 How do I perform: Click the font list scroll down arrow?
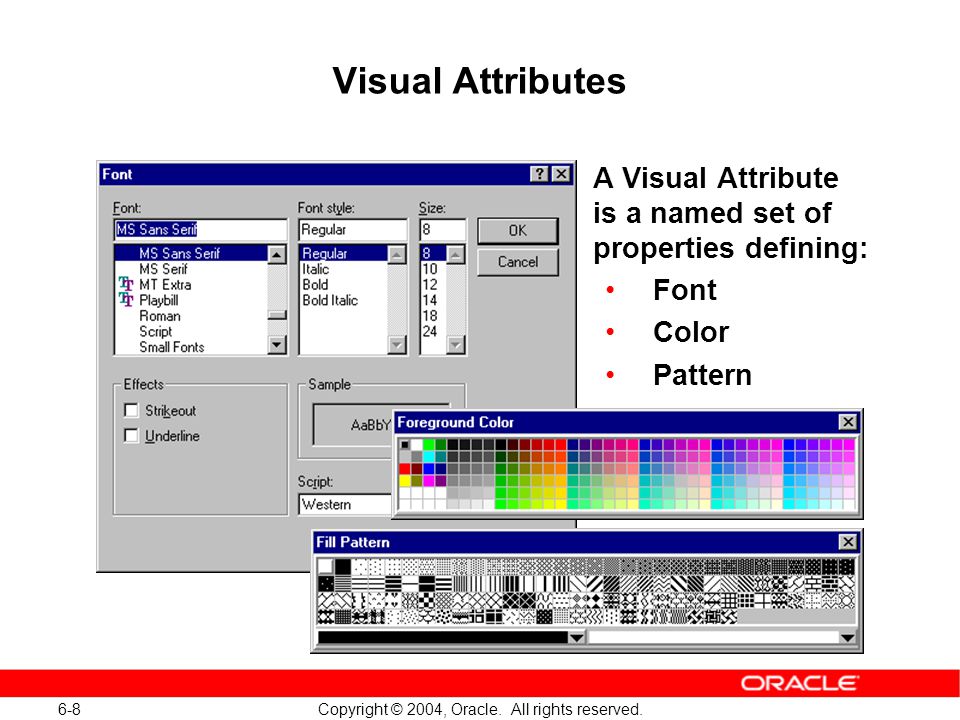tap(277, 345)
